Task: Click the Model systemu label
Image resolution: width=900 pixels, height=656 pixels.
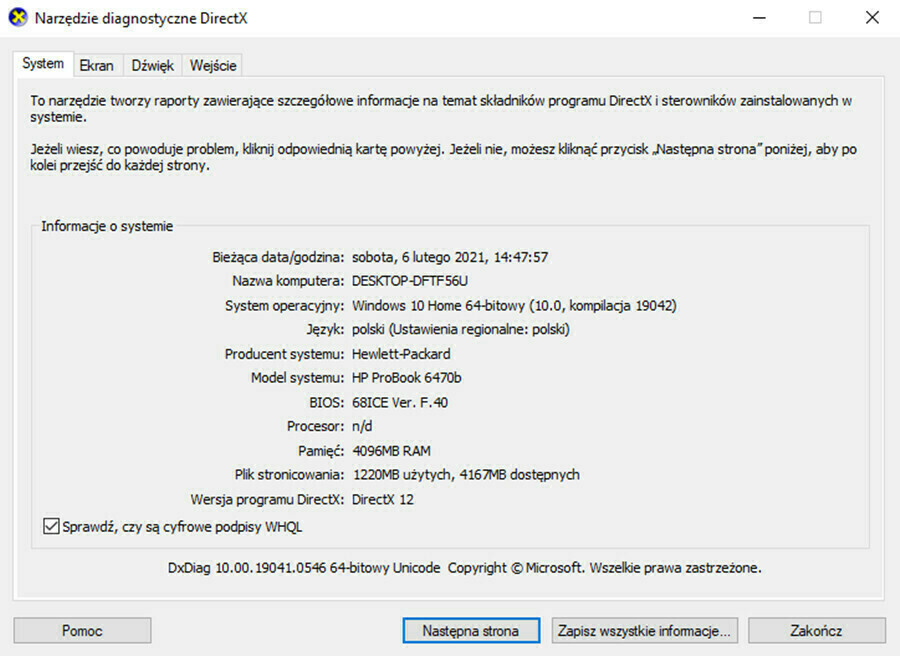Action: 298,378
